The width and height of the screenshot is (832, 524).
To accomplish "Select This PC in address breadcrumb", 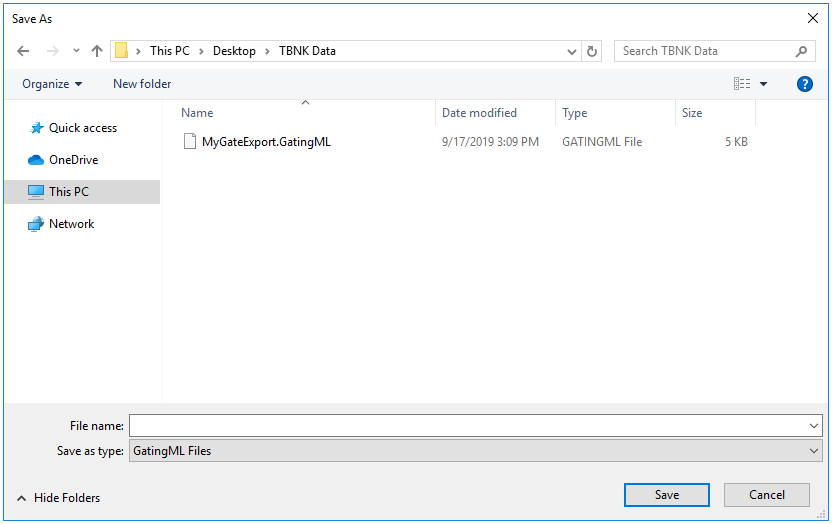I will pyautogui.click(x=170, y=51).
